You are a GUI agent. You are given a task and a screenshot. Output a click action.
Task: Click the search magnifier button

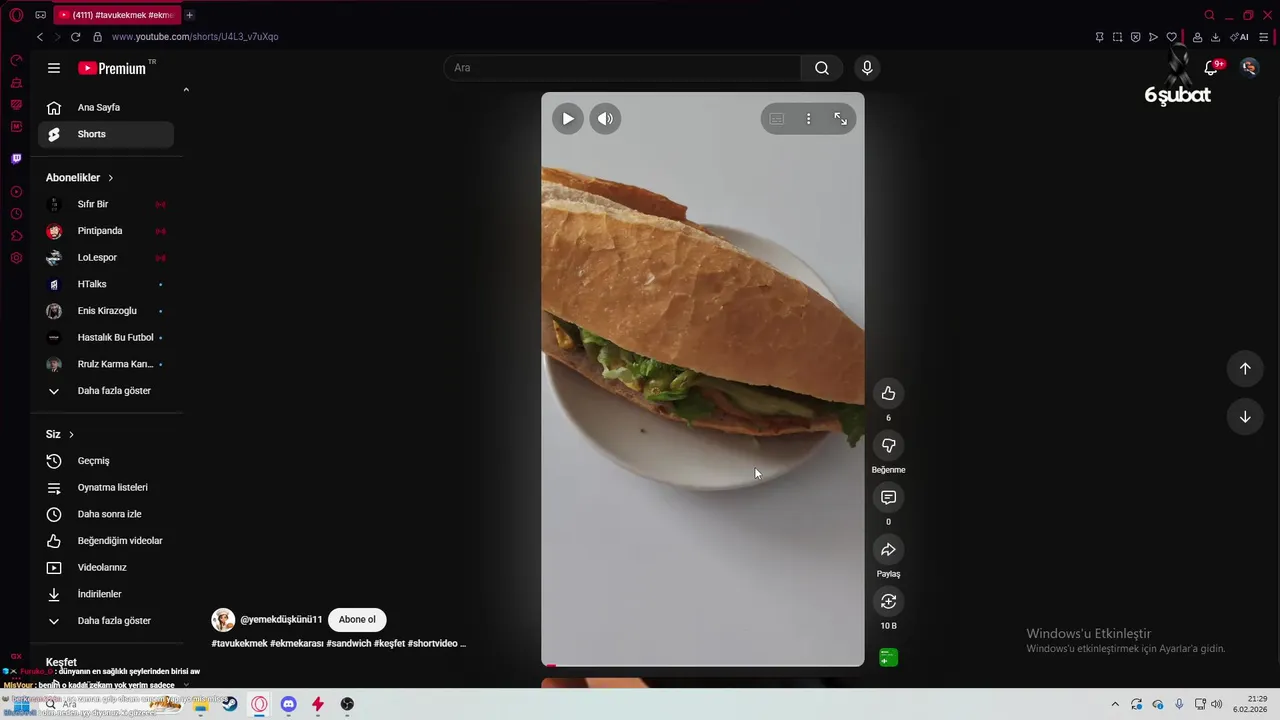click(822, 68)
